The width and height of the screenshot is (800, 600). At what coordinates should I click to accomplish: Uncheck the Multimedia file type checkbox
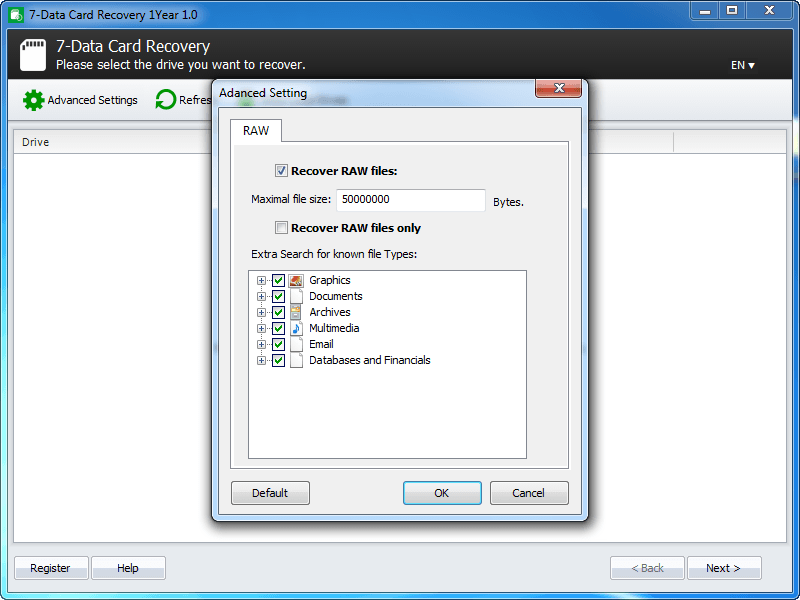click(x=278, y=328)
